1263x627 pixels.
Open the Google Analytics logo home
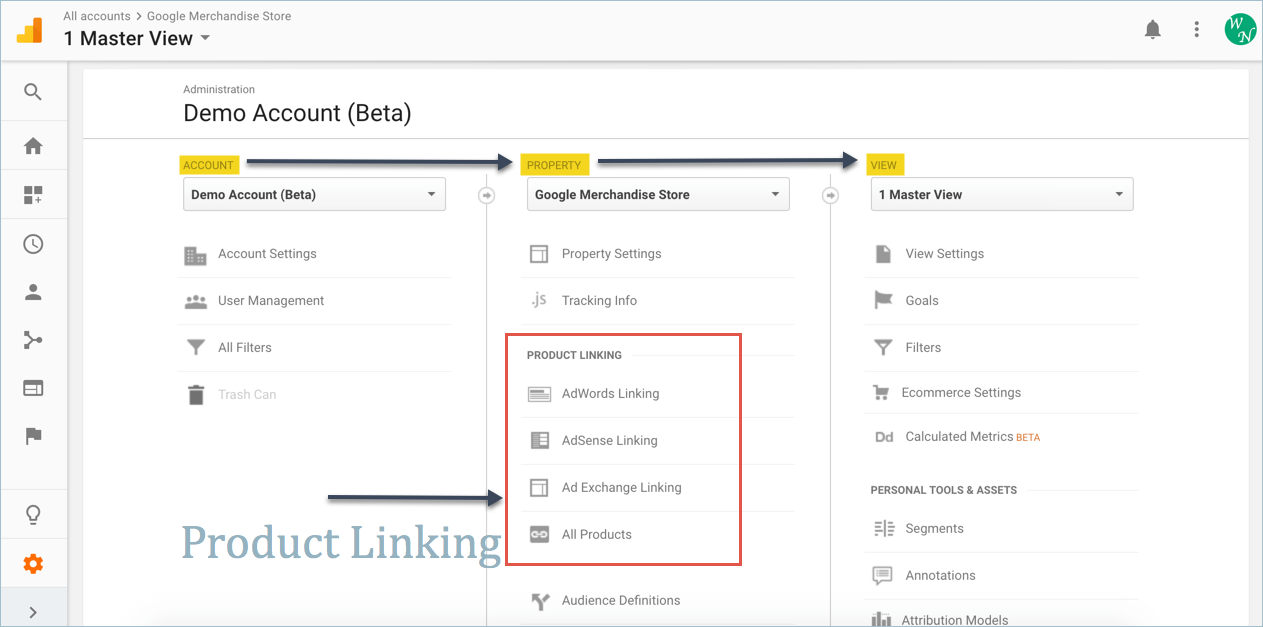point(30,30)
